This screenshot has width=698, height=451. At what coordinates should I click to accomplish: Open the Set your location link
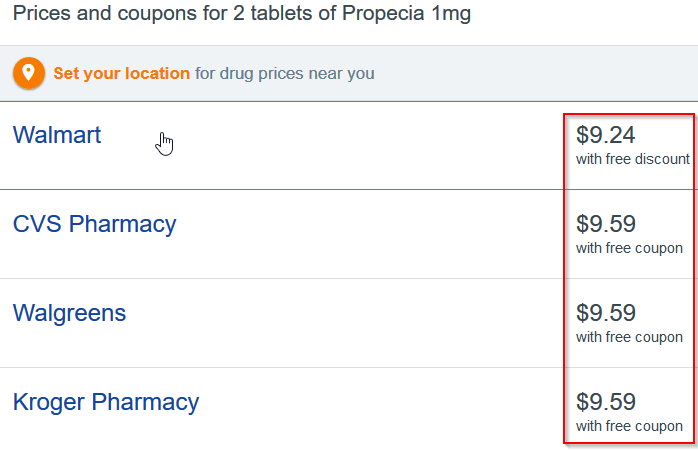coord(122,73)
